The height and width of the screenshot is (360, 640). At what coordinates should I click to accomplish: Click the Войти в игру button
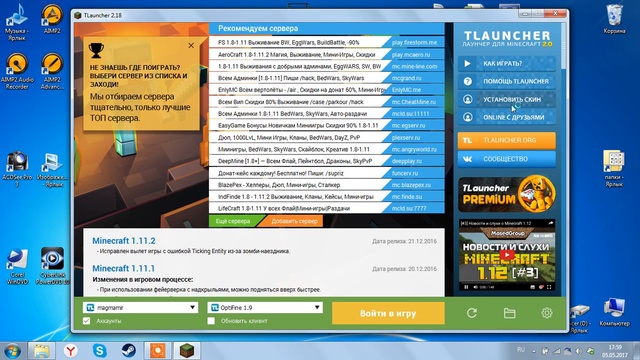(x=388, y=313)
